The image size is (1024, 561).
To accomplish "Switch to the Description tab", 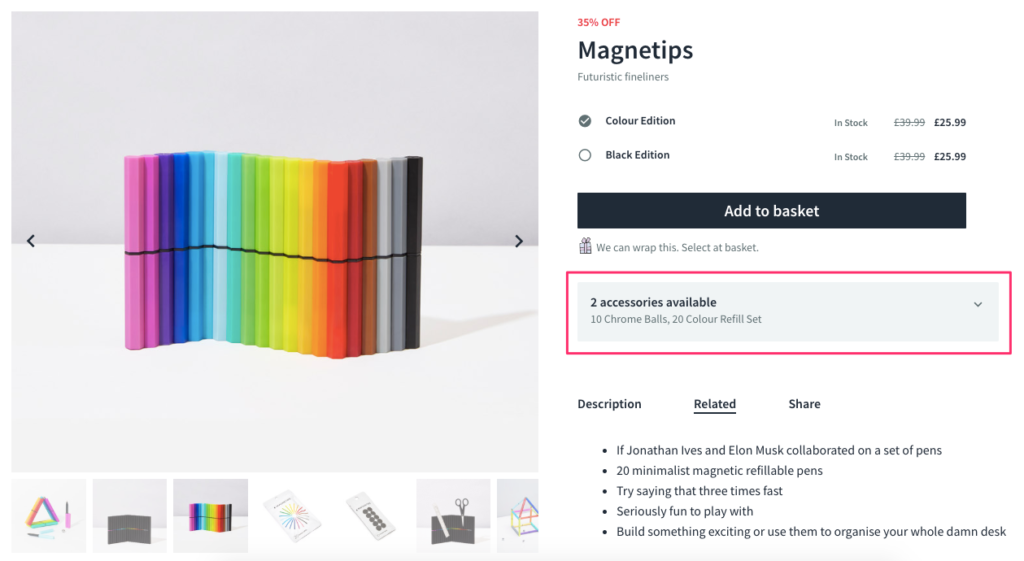I will (x=609, y=404).
